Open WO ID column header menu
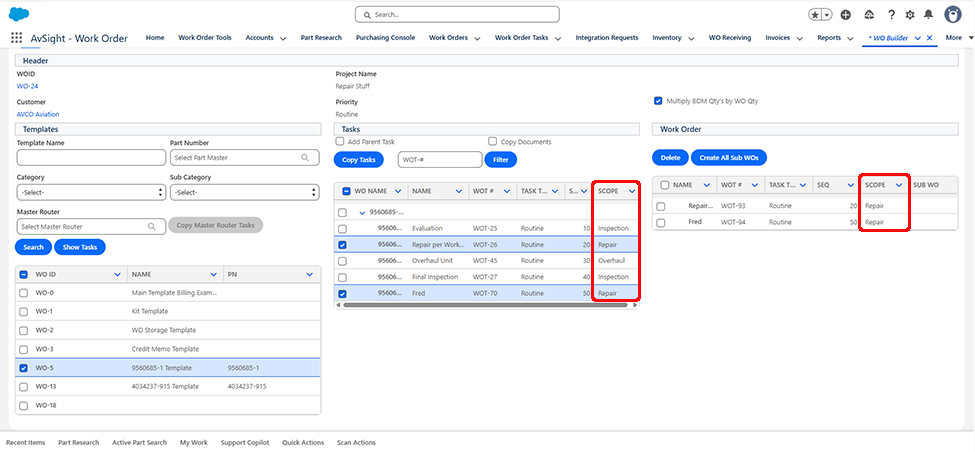Screen dimensions: 975x452 [117, 274]
